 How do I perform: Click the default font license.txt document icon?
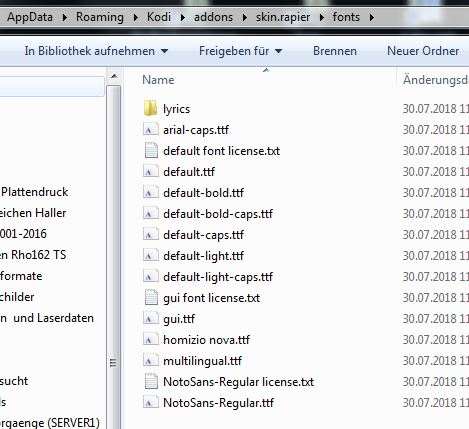click(151, 150)
